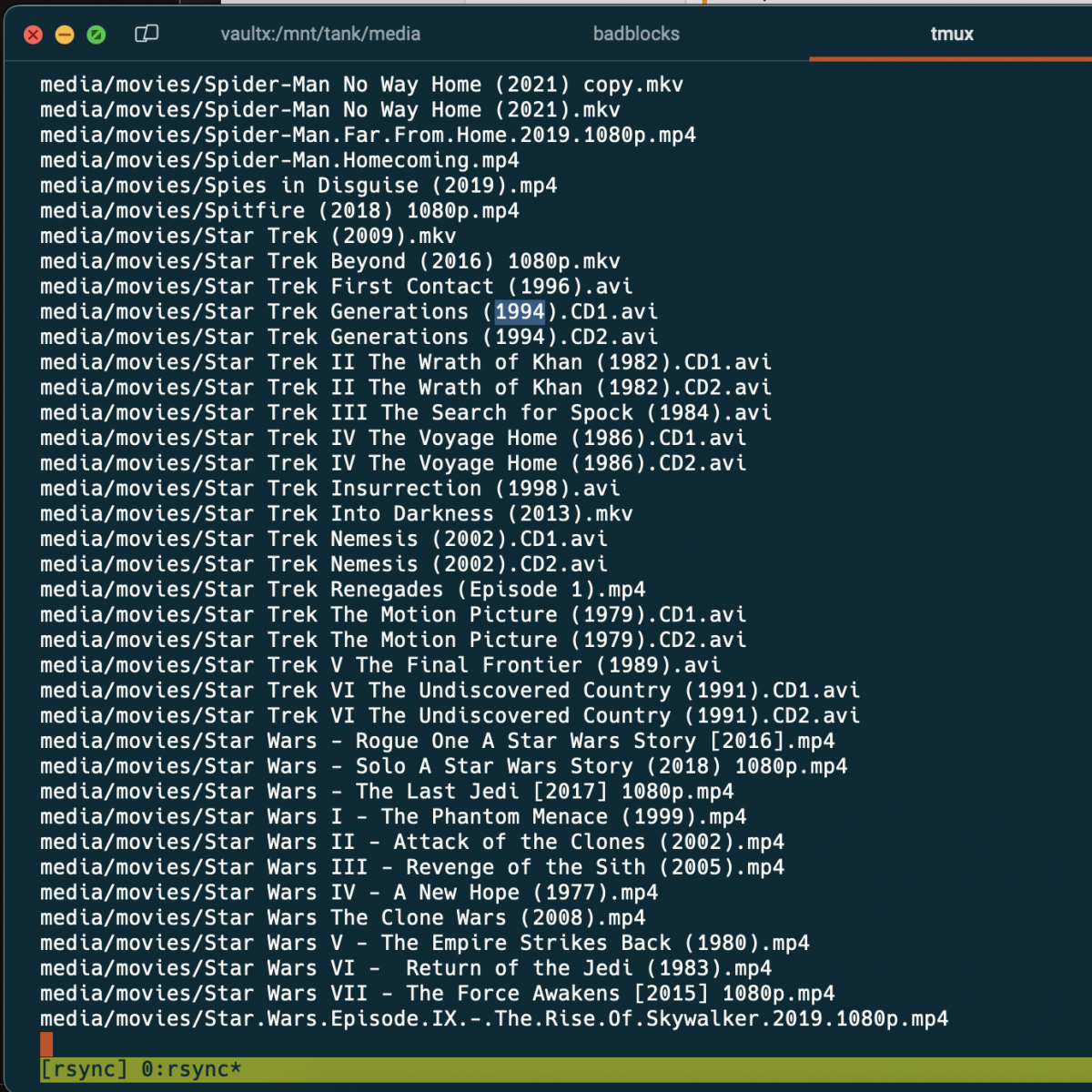Image resolution: width=1092 pixels, height=1092 pixels.
Task: Click line 'Undiscovered Country (1991).CD2.avi'
Action: click(450, 716)
